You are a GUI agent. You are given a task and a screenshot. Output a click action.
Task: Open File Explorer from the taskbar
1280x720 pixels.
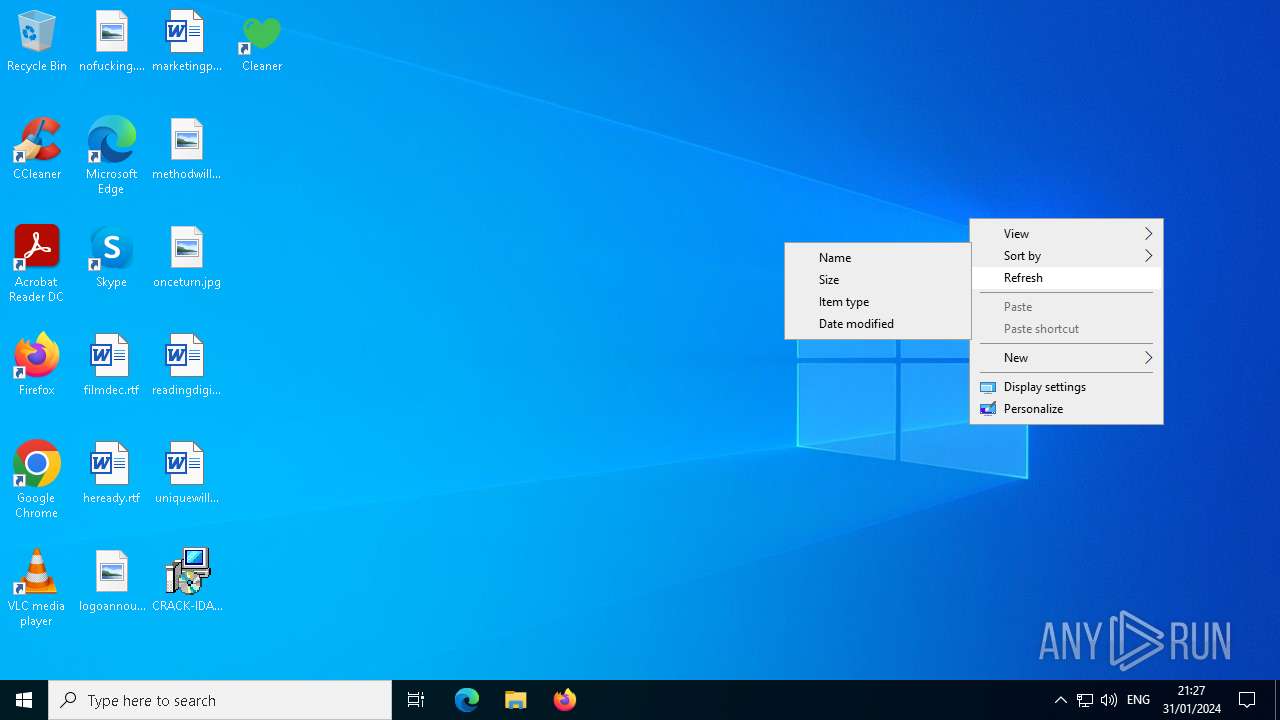[516, 700]
